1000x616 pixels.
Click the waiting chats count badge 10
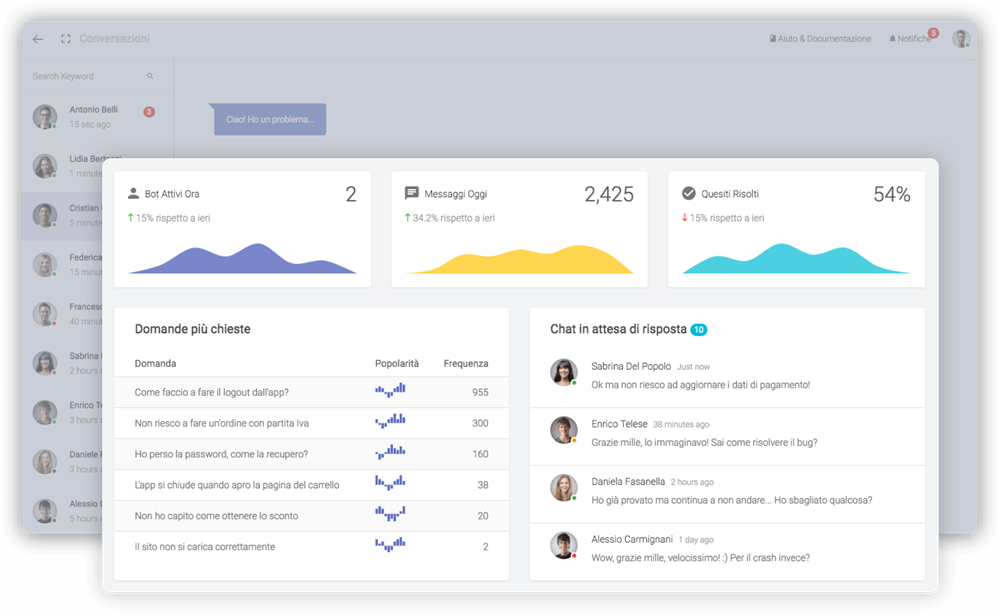coord(699,330)
